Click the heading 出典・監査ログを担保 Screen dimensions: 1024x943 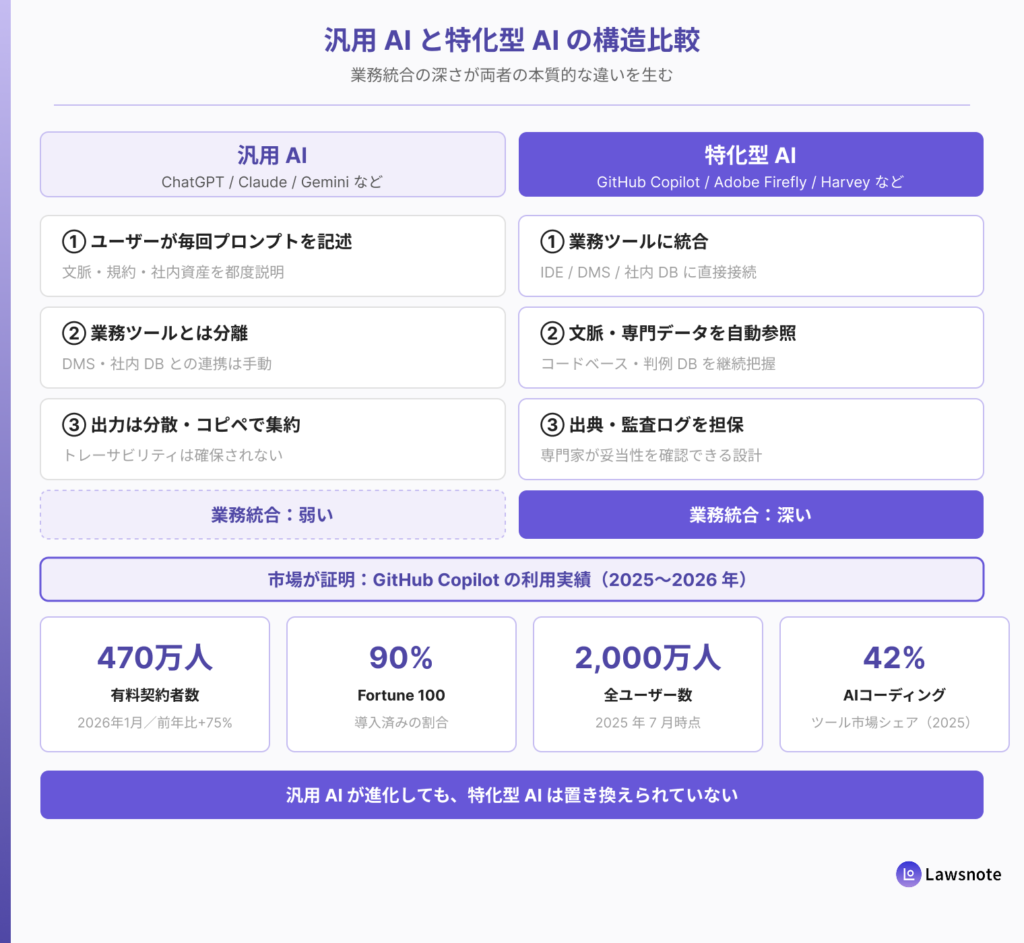642,424
